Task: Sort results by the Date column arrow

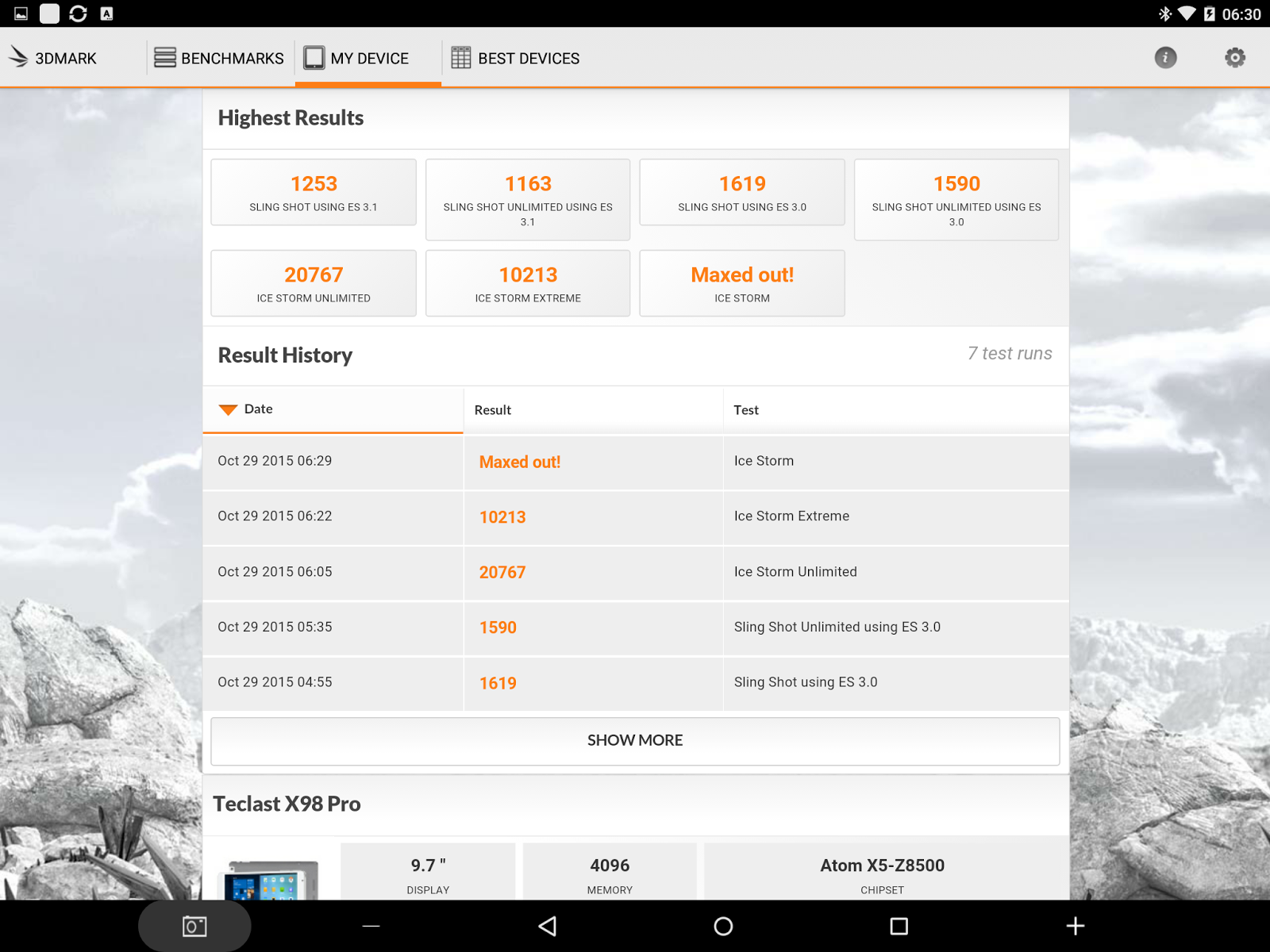Action: [228, 409]
